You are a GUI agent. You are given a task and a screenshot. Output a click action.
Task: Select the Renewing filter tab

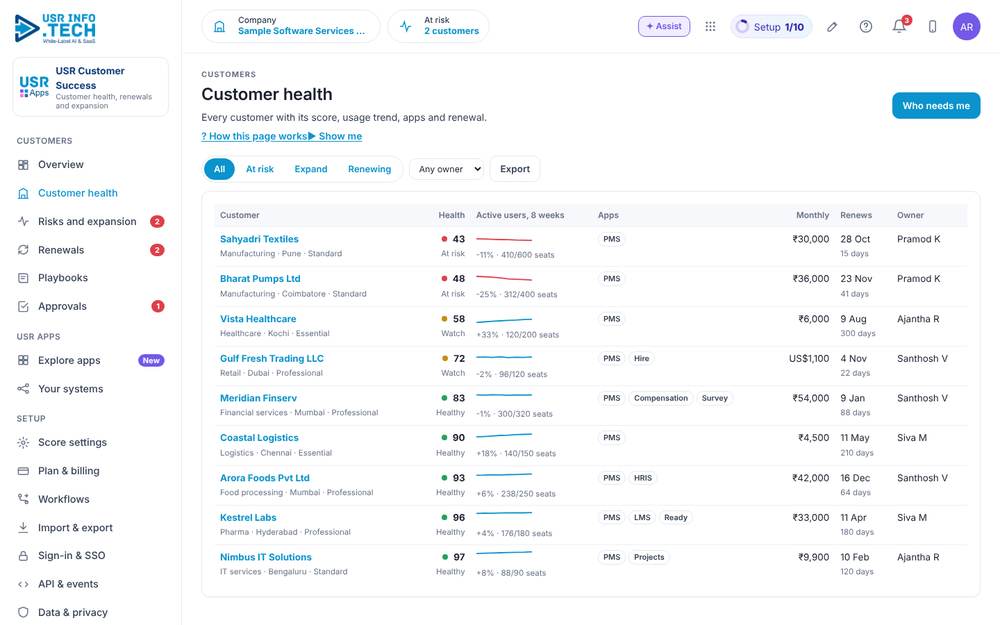pyautogui.click(x=369, y=169)
